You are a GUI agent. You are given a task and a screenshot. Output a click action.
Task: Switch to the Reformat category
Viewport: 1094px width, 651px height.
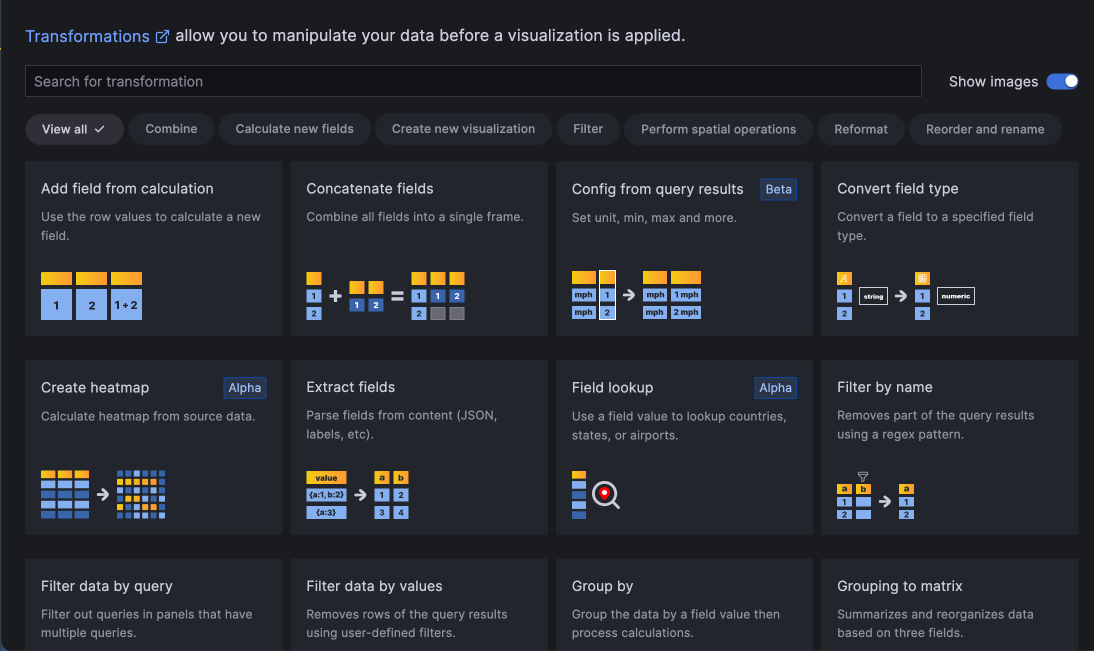pyautogui.click(x=861, y=129)
